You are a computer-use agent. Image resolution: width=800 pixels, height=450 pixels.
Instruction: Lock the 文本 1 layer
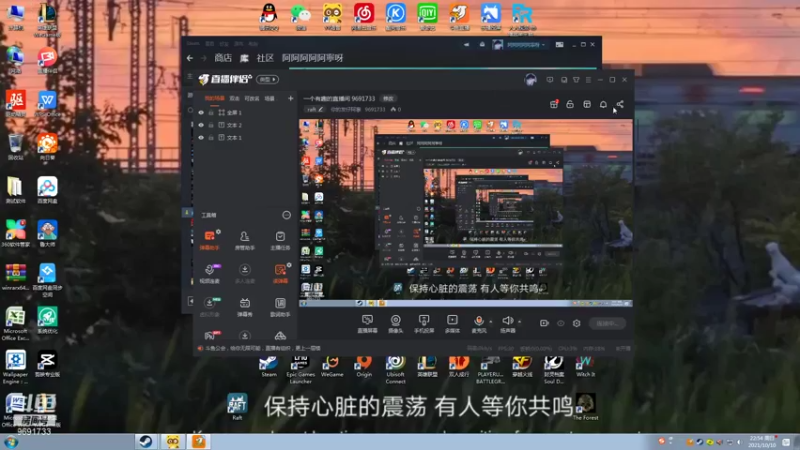(211, 138)
